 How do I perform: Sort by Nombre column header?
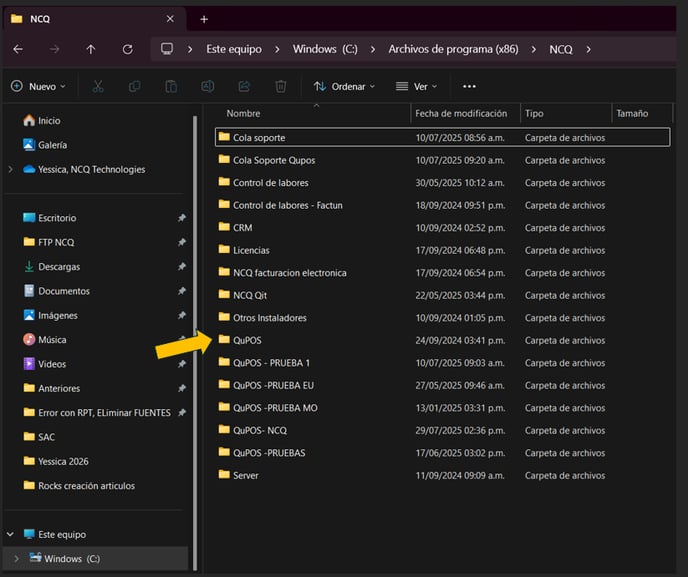click(x=244, y=114)
